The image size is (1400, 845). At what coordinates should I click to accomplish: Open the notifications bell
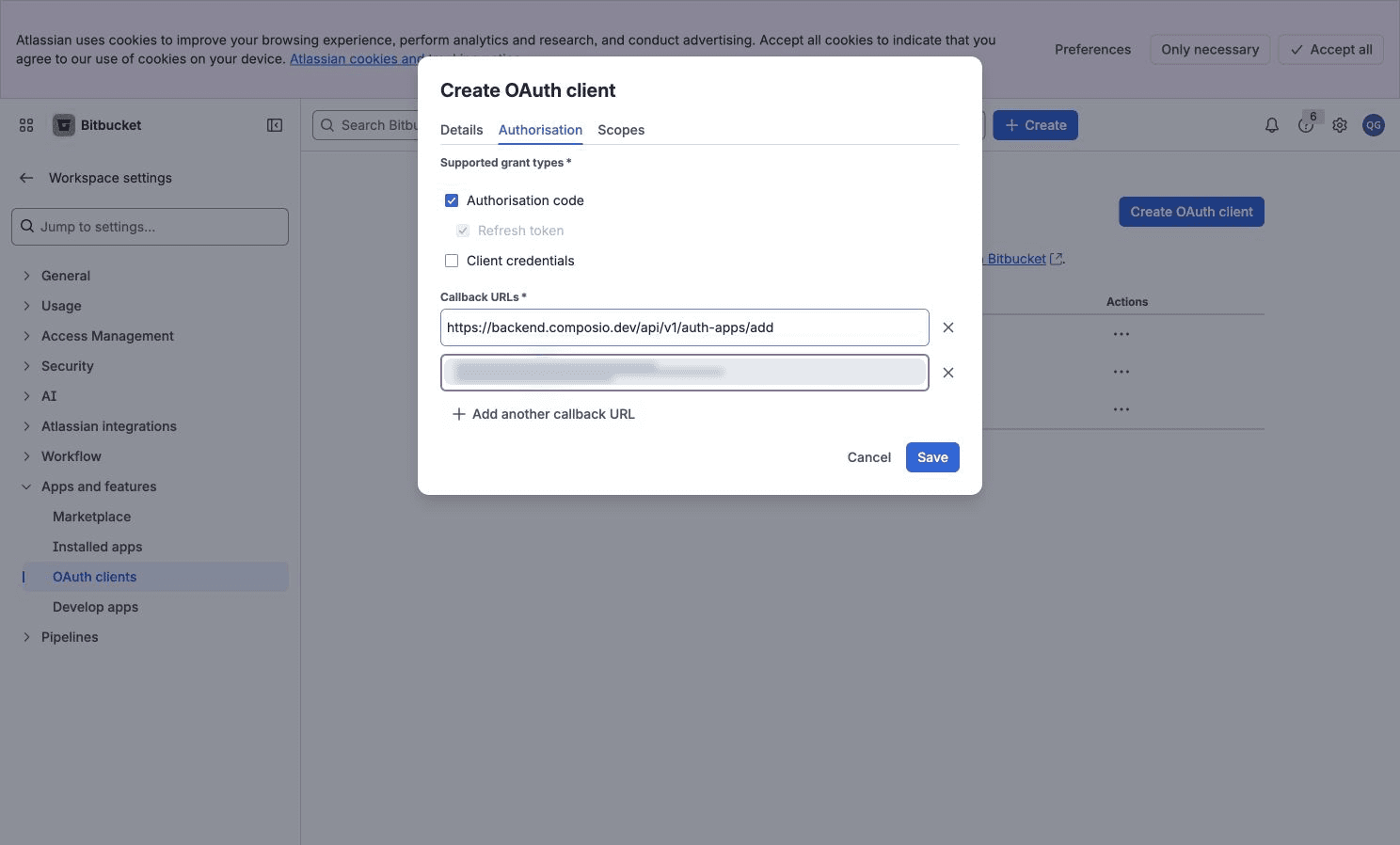click(x=1272, y=125)
